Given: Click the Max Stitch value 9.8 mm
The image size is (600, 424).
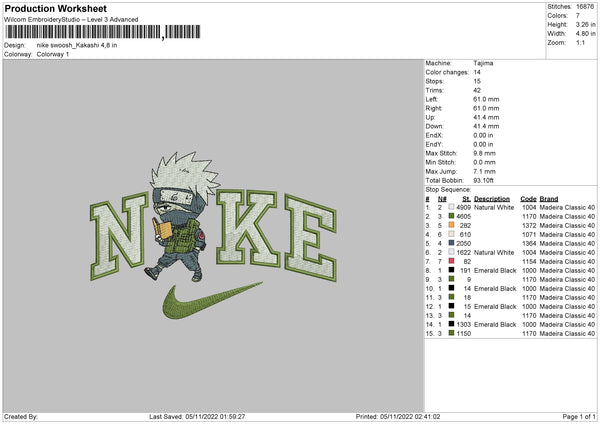Looking at the screenshot, I should (484, 153).
